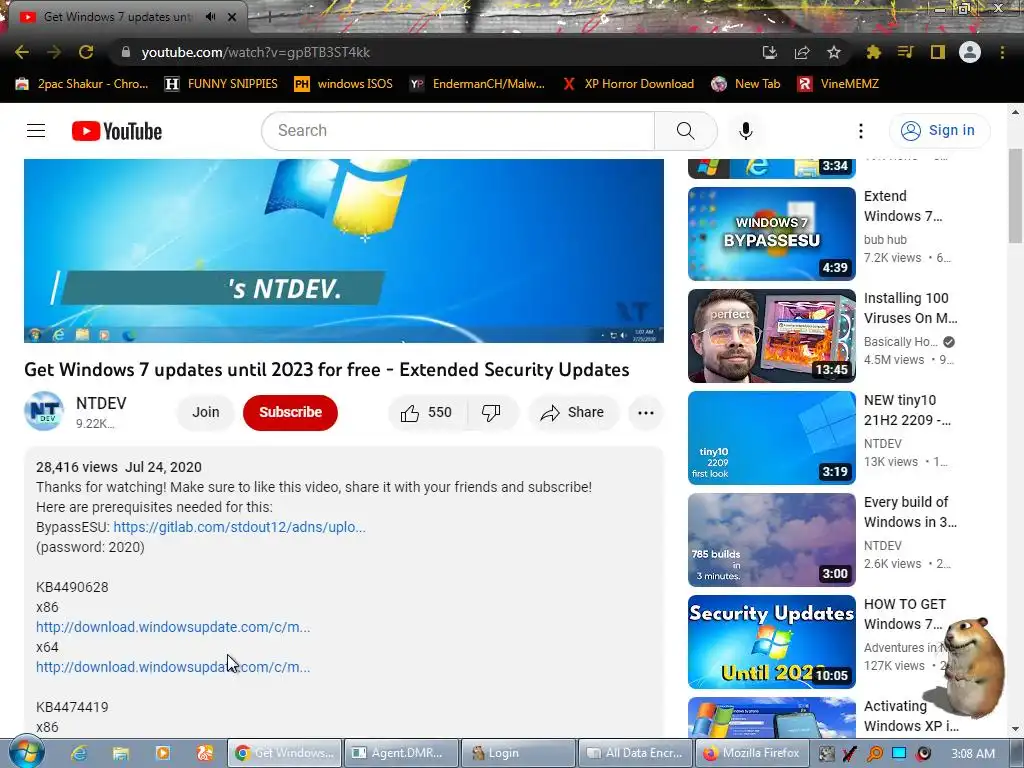1024x768 pixels.
Task: Open more actions ellipsis under video
Action: coord(646,412)
